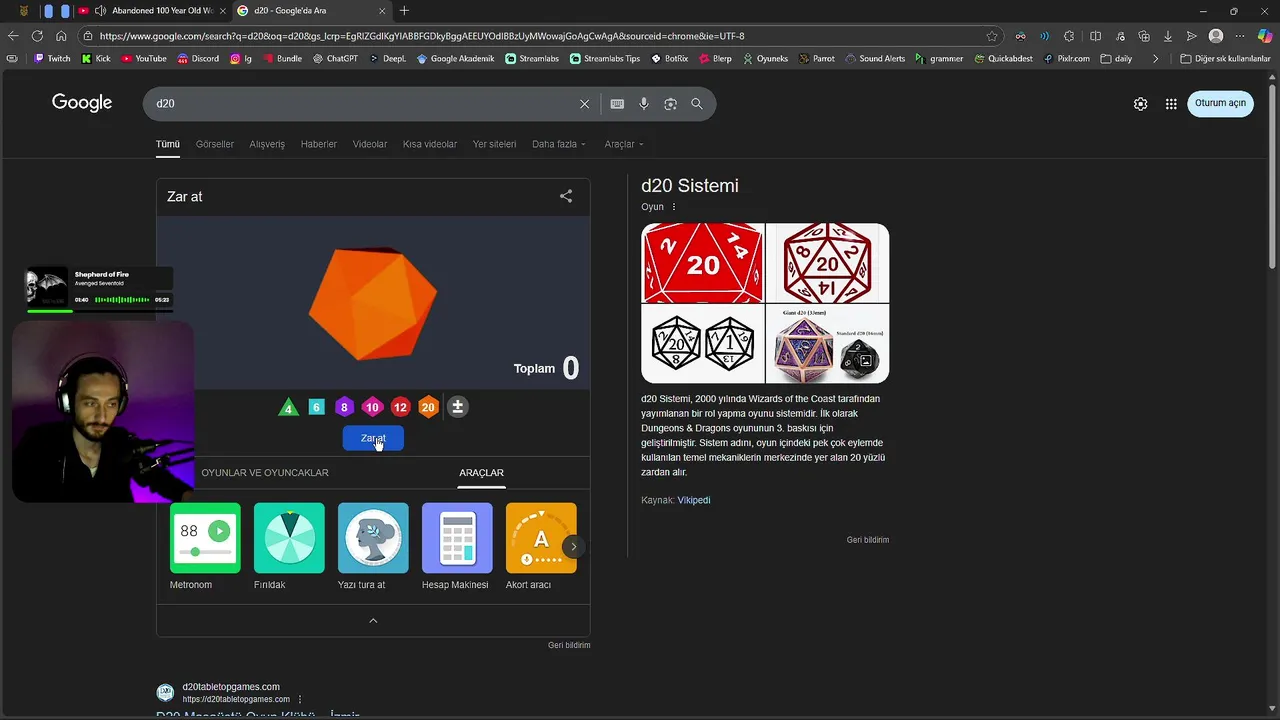Bookmark this page with star icon
This screenshot has height=720, width=1280.
(x=992, y=36)
